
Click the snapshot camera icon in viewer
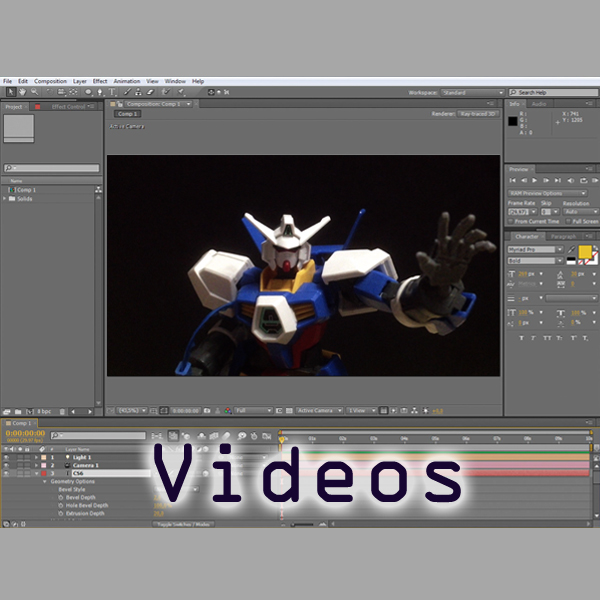click(207, 411)
